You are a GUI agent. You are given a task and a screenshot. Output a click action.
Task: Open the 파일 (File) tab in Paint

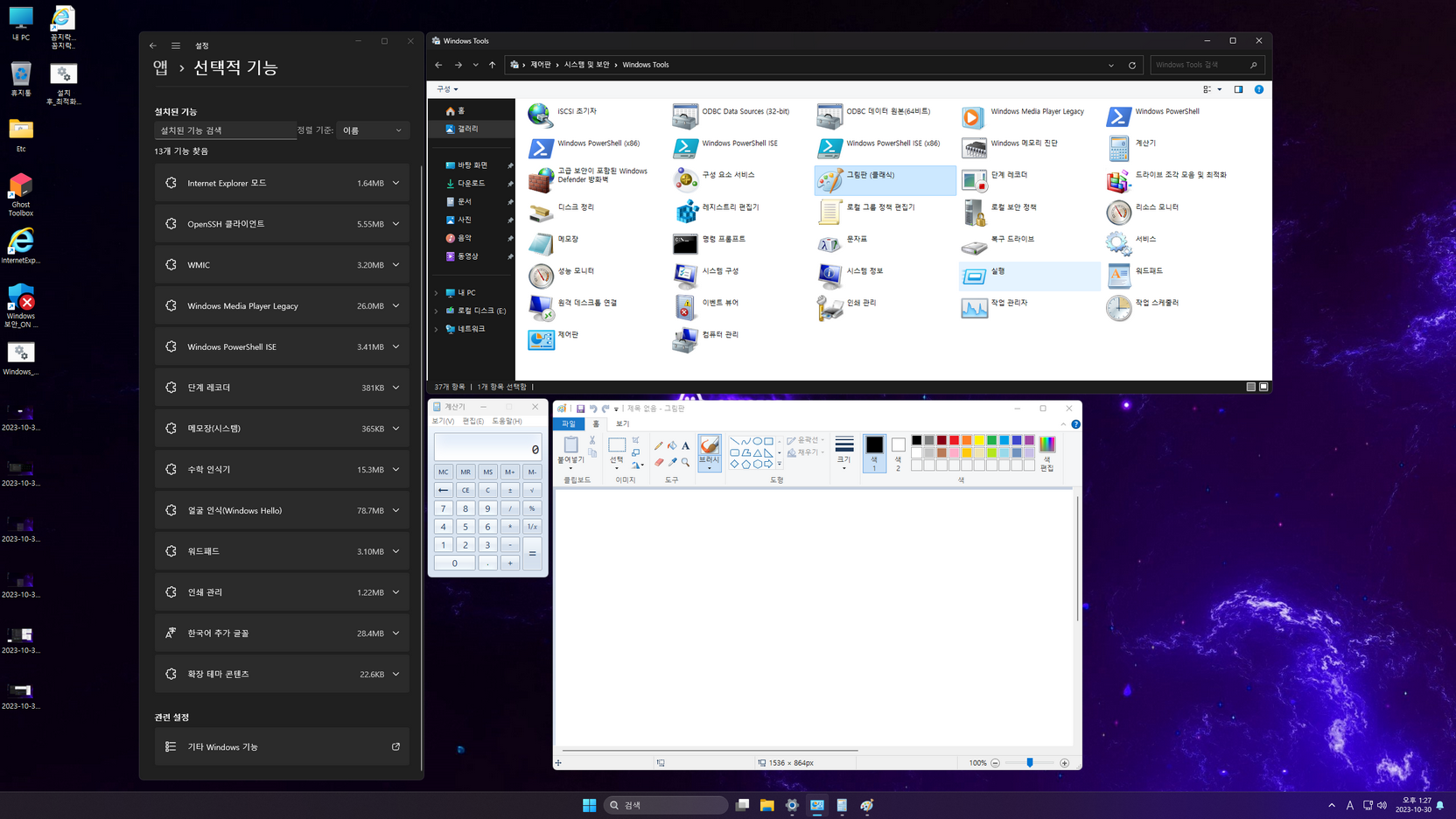(x=569, y=423)
